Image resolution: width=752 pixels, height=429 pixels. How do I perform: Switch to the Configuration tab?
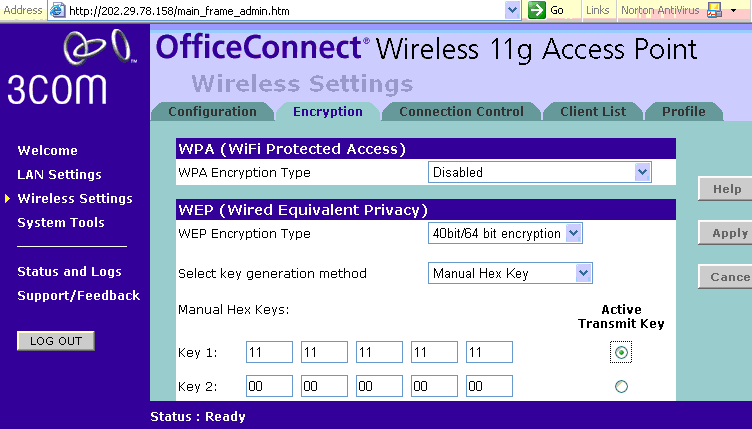tap(212, 112)
